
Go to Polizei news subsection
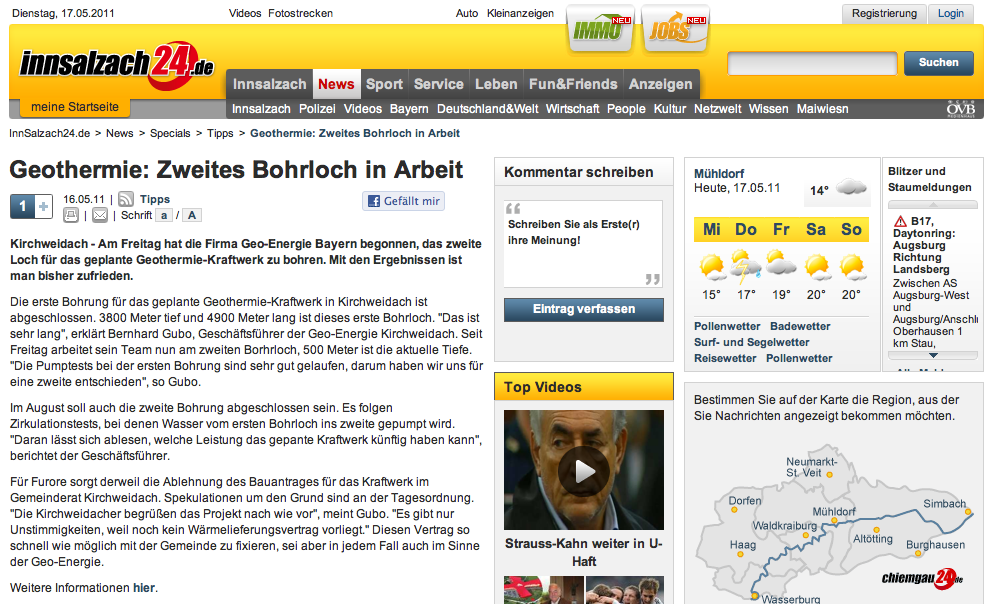pos(317,109)
